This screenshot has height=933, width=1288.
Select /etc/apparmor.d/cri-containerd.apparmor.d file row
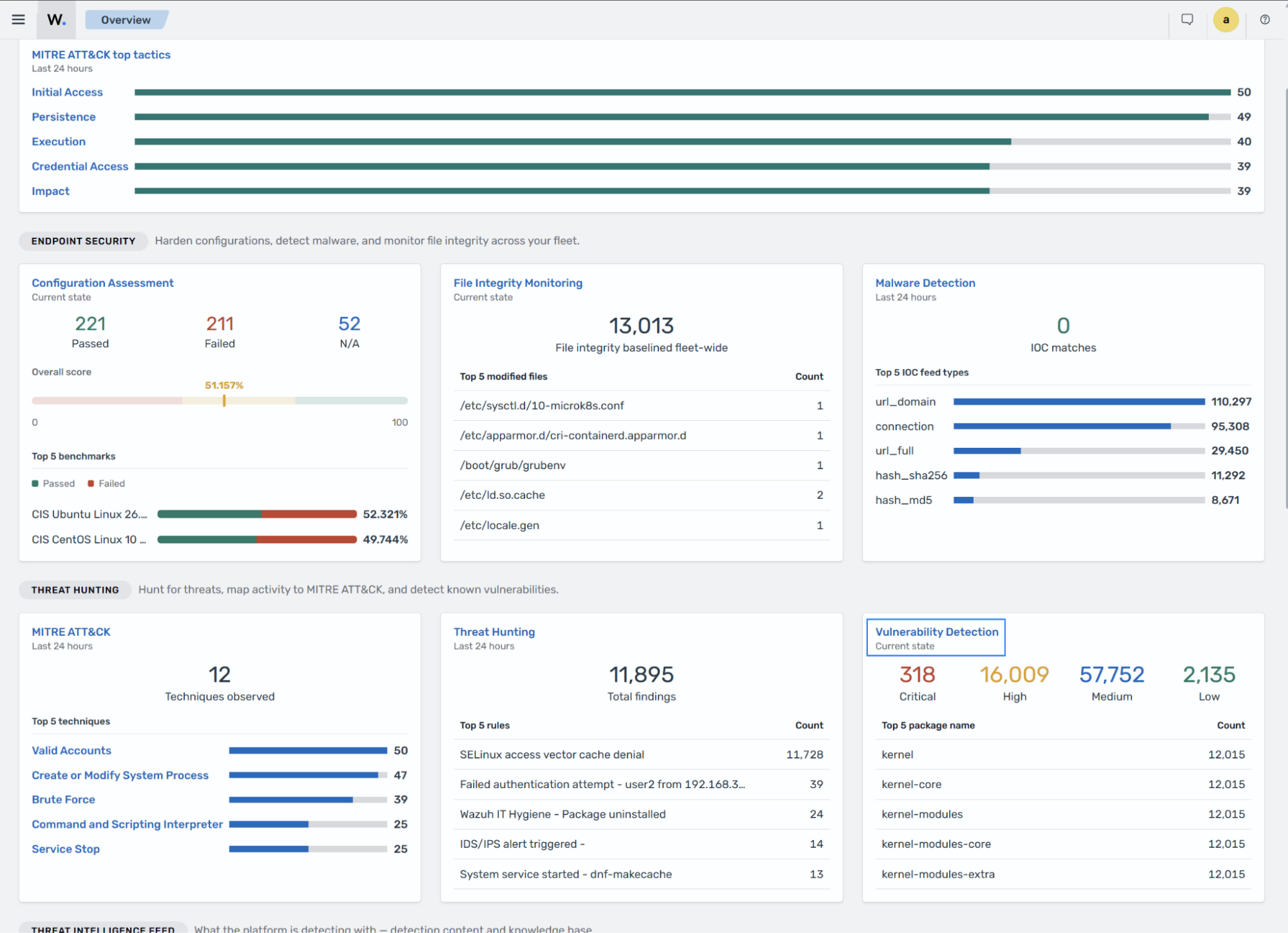pyautogui.click(x=641, y=436)
